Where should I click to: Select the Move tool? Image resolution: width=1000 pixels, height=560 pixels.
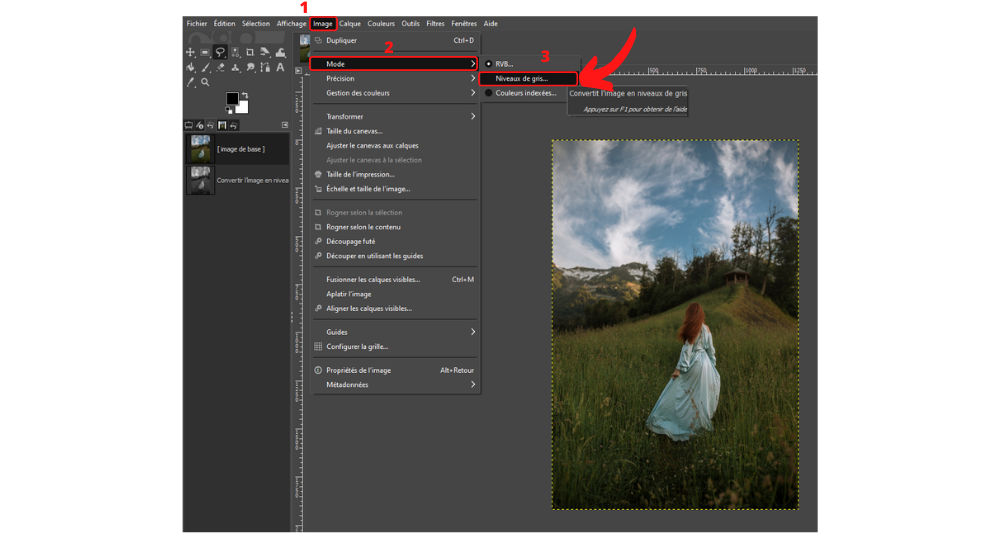point(190,52)
